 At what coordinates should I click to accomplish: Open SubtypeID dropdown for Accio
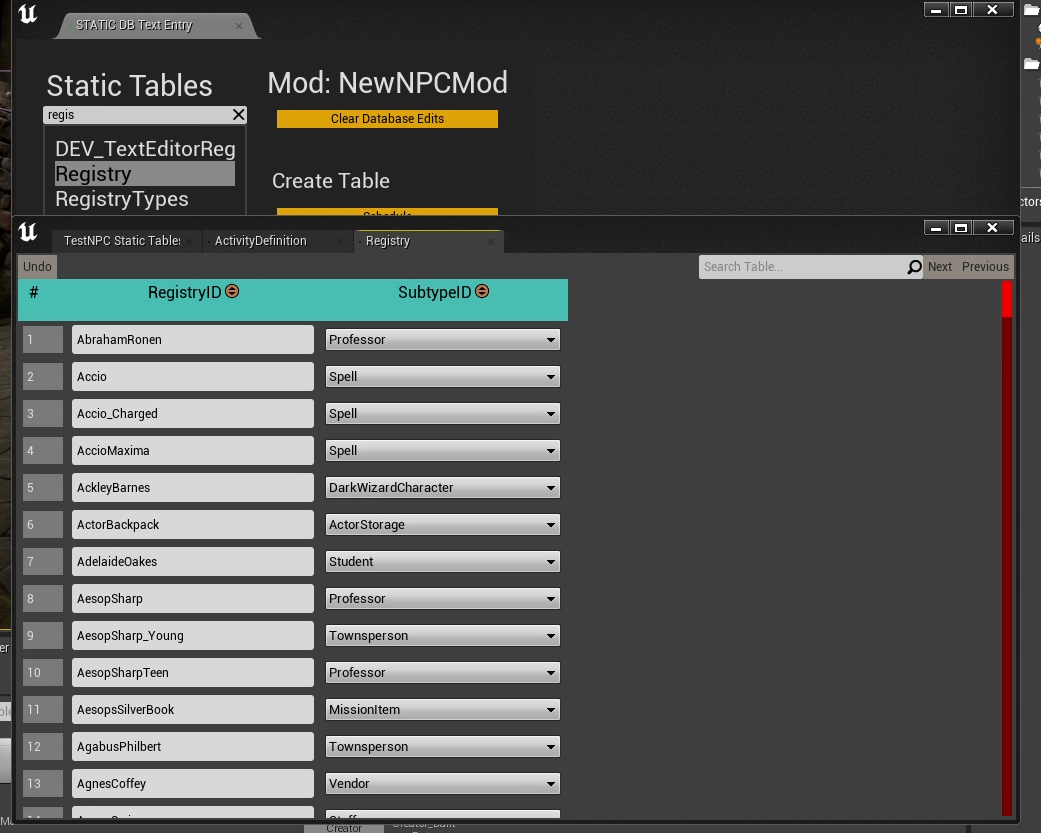coord(442,377)
